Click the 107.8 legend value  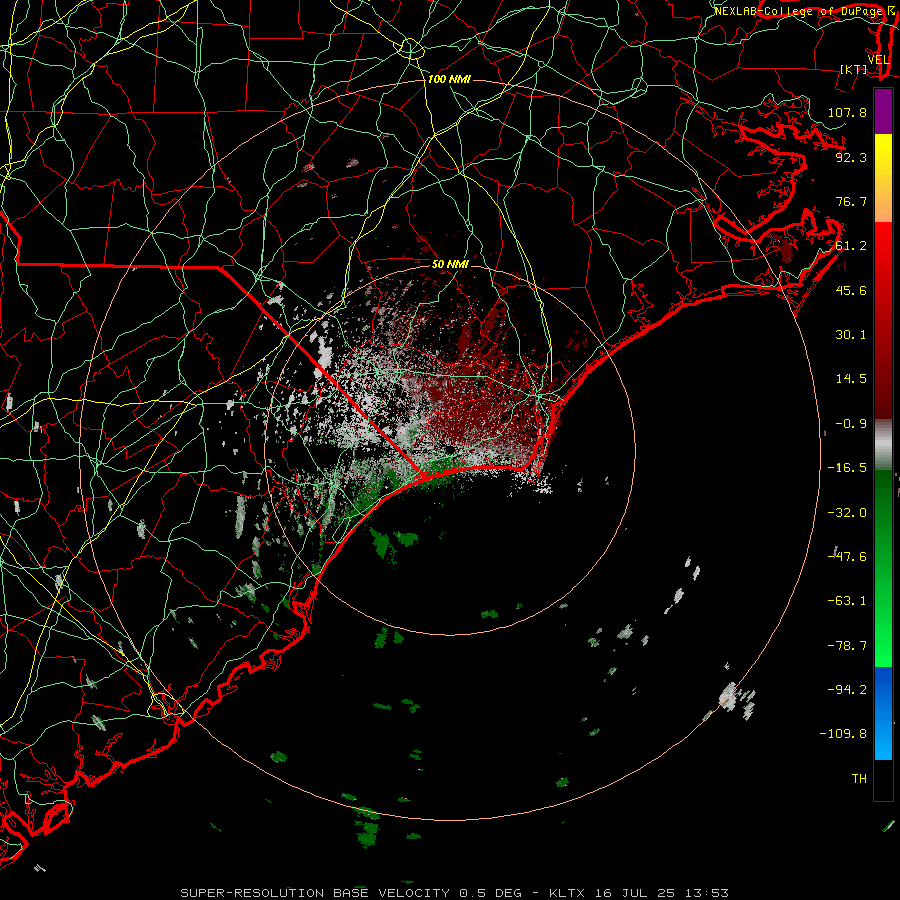click(847, 112)
